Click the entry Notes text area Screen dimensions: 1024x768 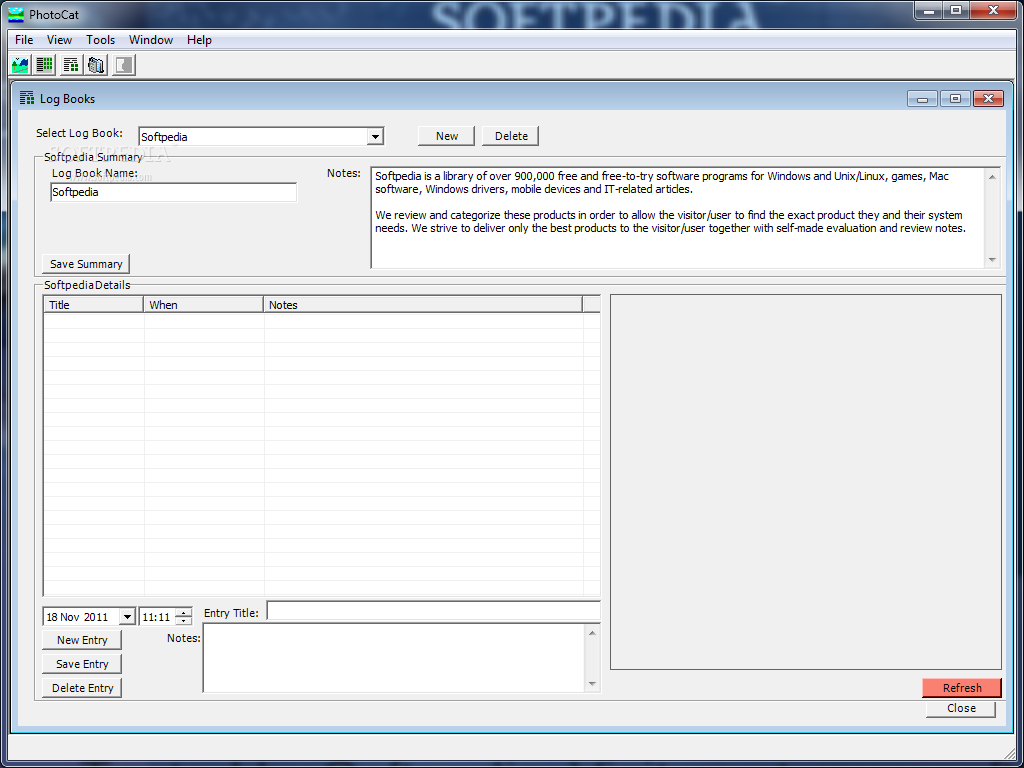point(394,658)
